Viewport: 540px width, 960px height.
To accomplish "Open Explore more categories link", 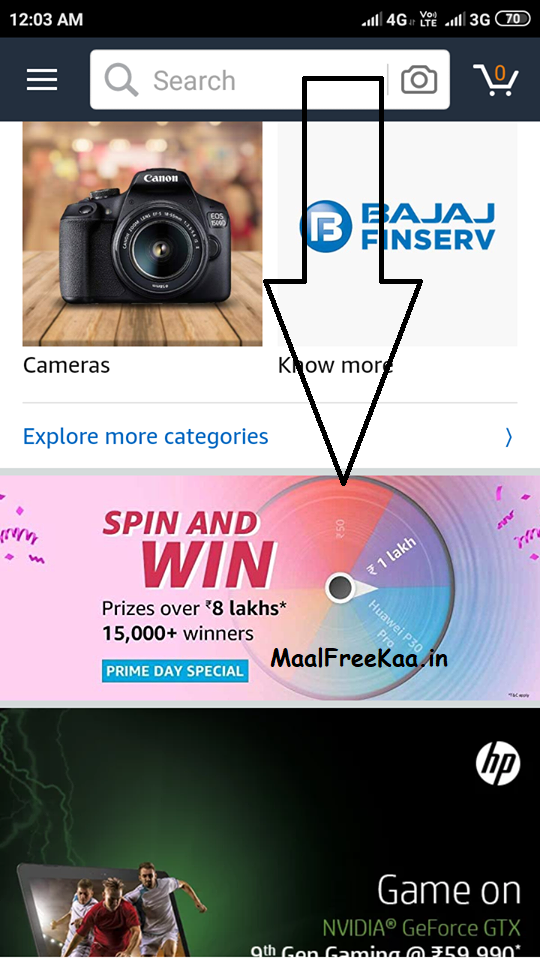I will 146,437.
